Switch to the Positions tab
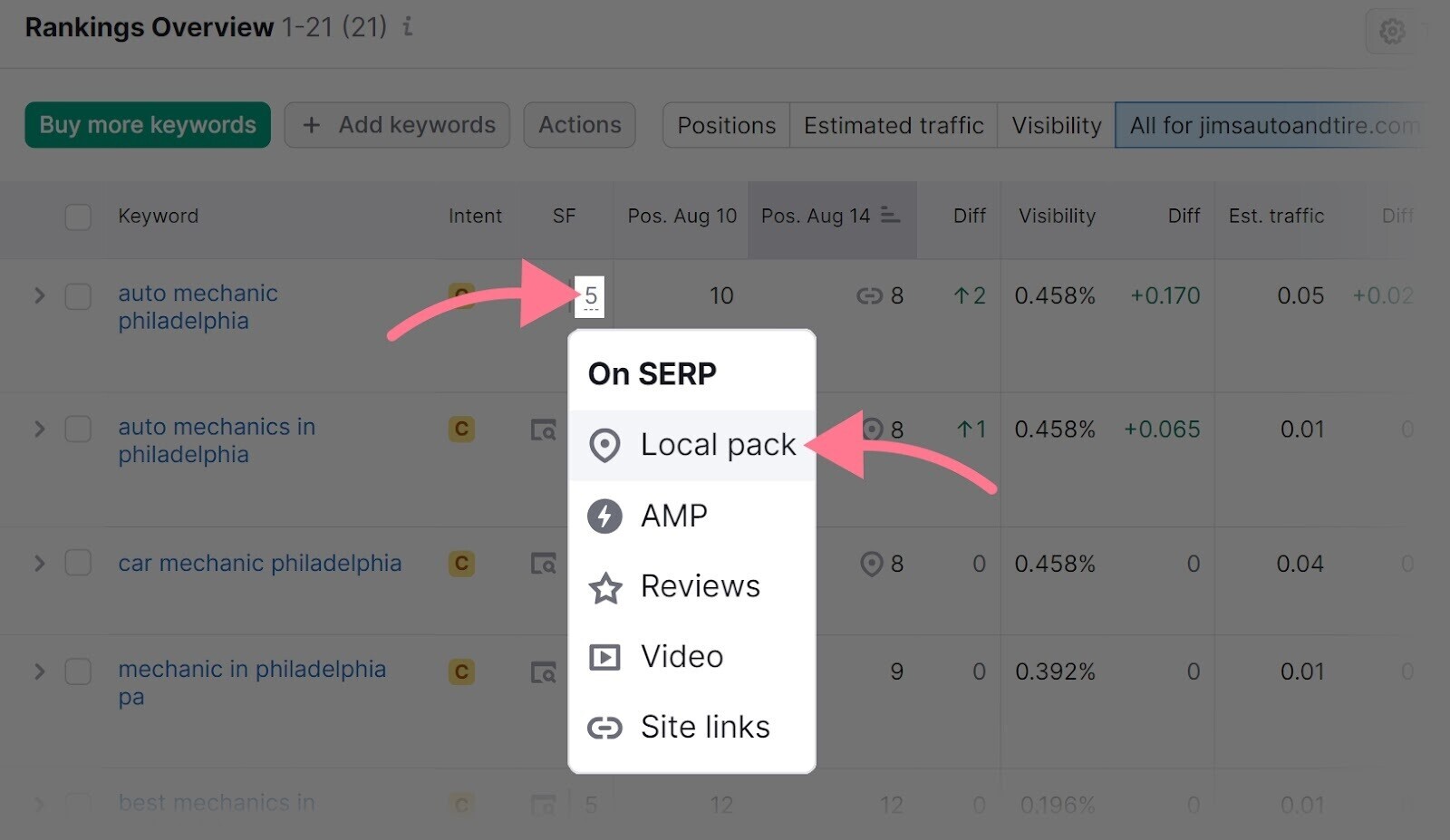 [725, 125]
